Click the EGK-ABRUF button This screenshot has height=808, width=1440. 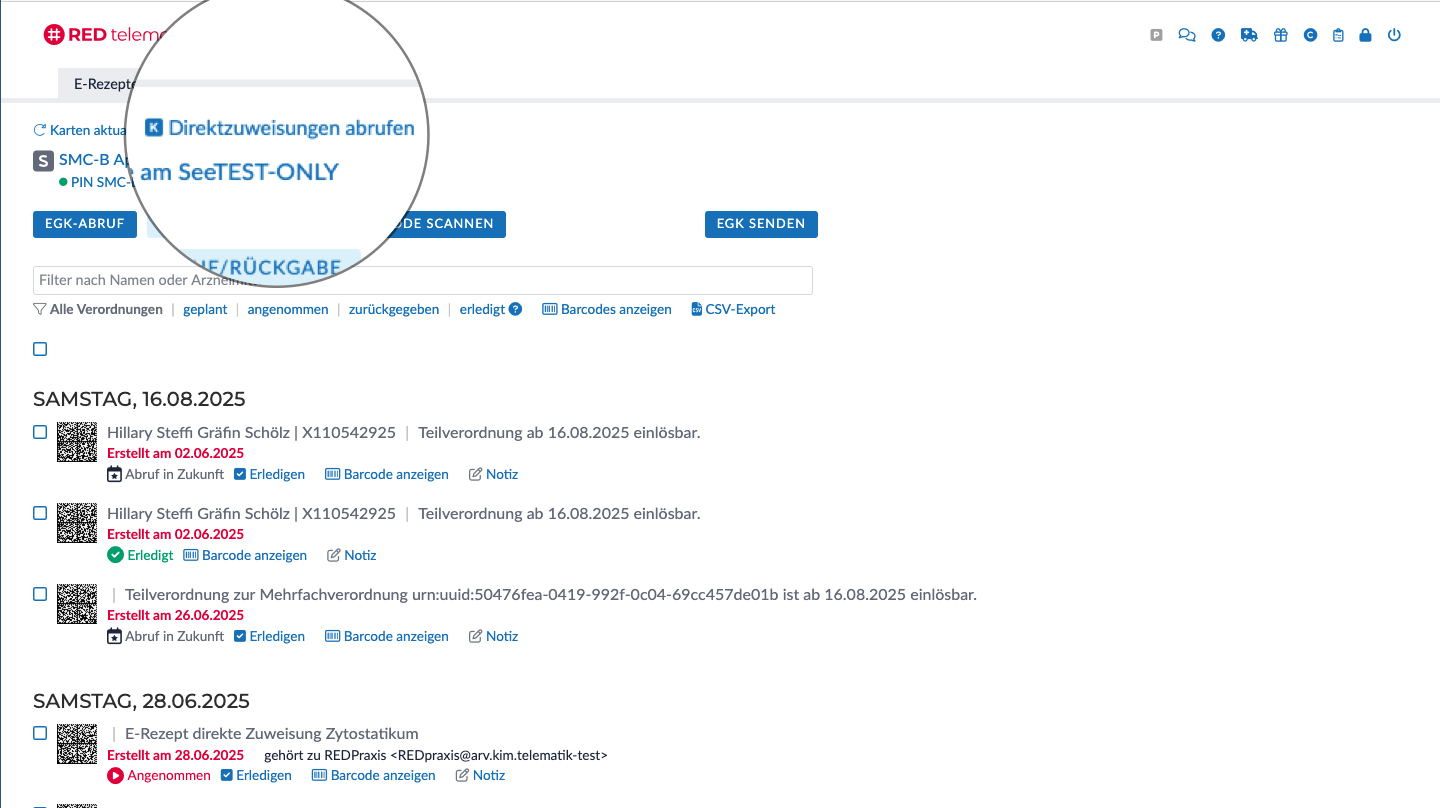pos(85,224)
